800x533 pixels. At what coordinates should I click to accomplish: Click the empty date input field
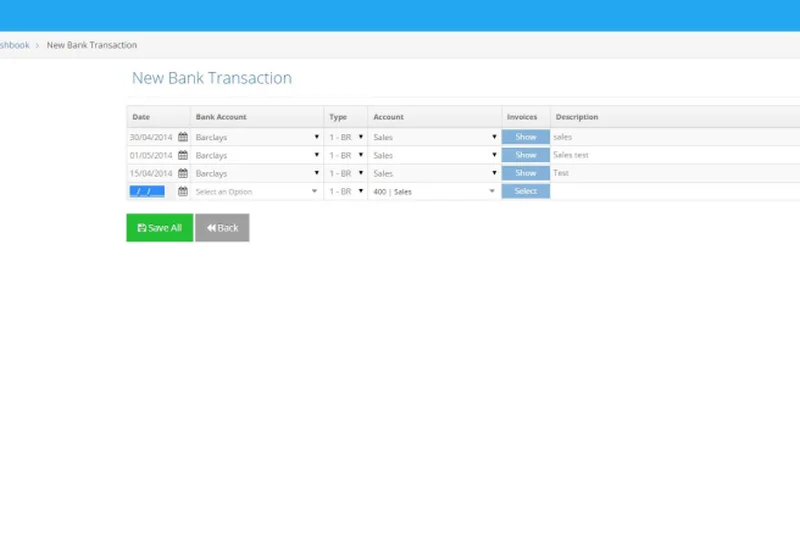147,191
